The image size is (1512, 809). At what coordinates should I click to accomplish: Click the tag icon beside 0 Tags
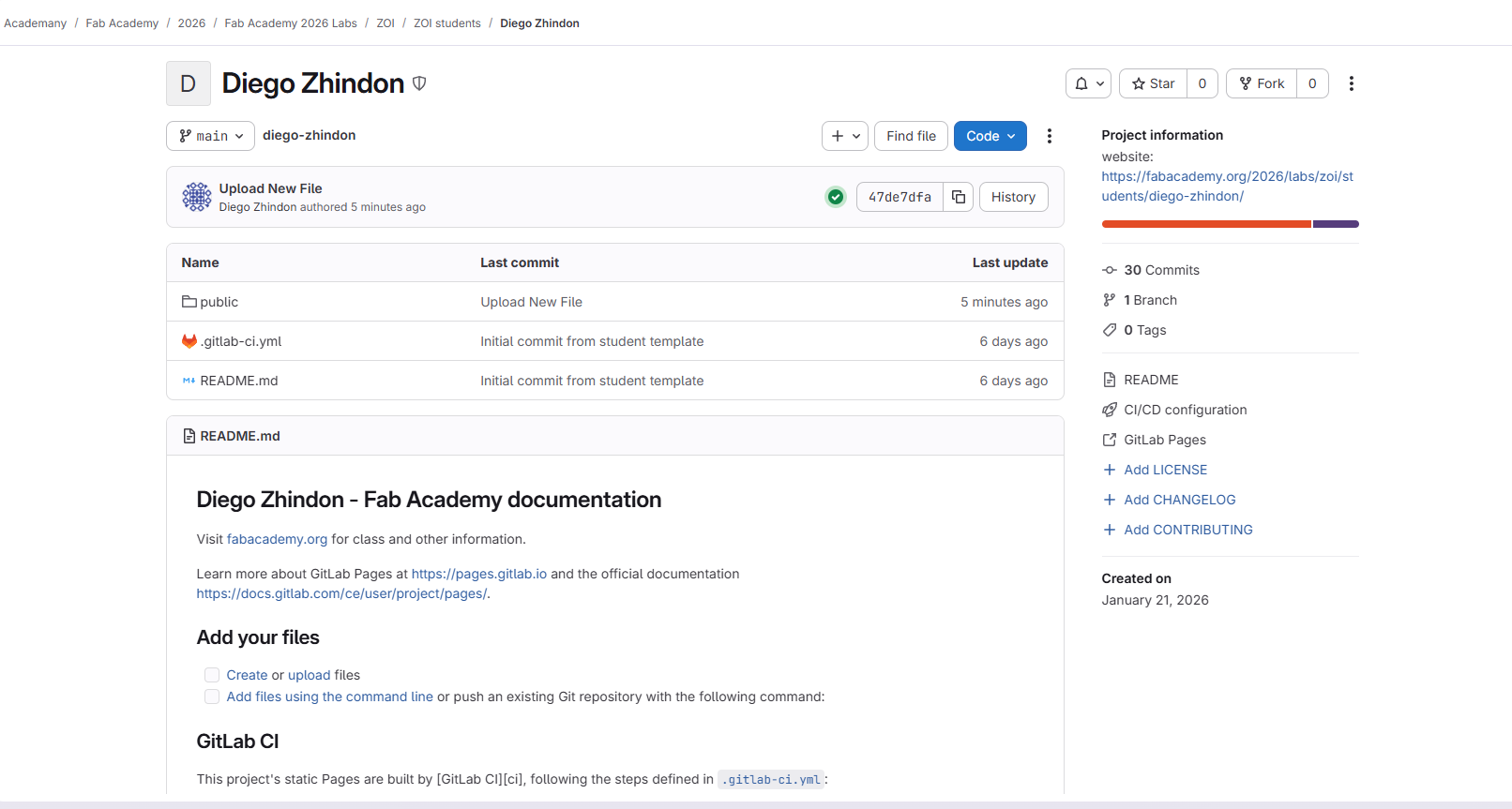point(1110,330)
